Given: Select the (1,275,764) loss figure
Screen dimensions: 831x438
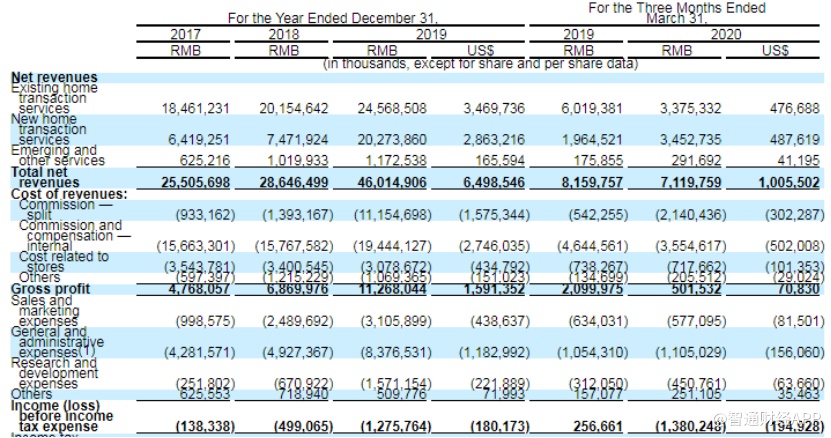Looking at the screenshot, I should (396, 427).
